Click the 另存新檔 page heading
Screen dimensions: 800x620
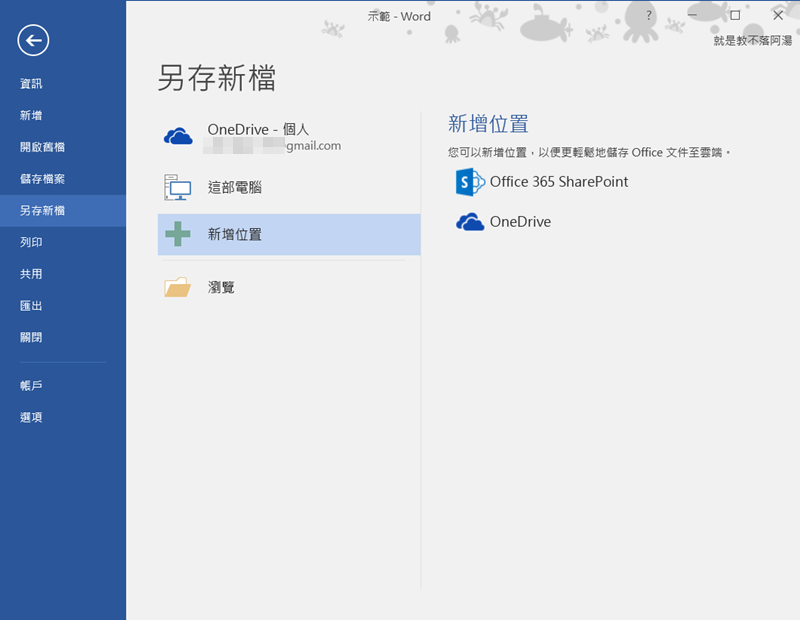coord(217,78)
